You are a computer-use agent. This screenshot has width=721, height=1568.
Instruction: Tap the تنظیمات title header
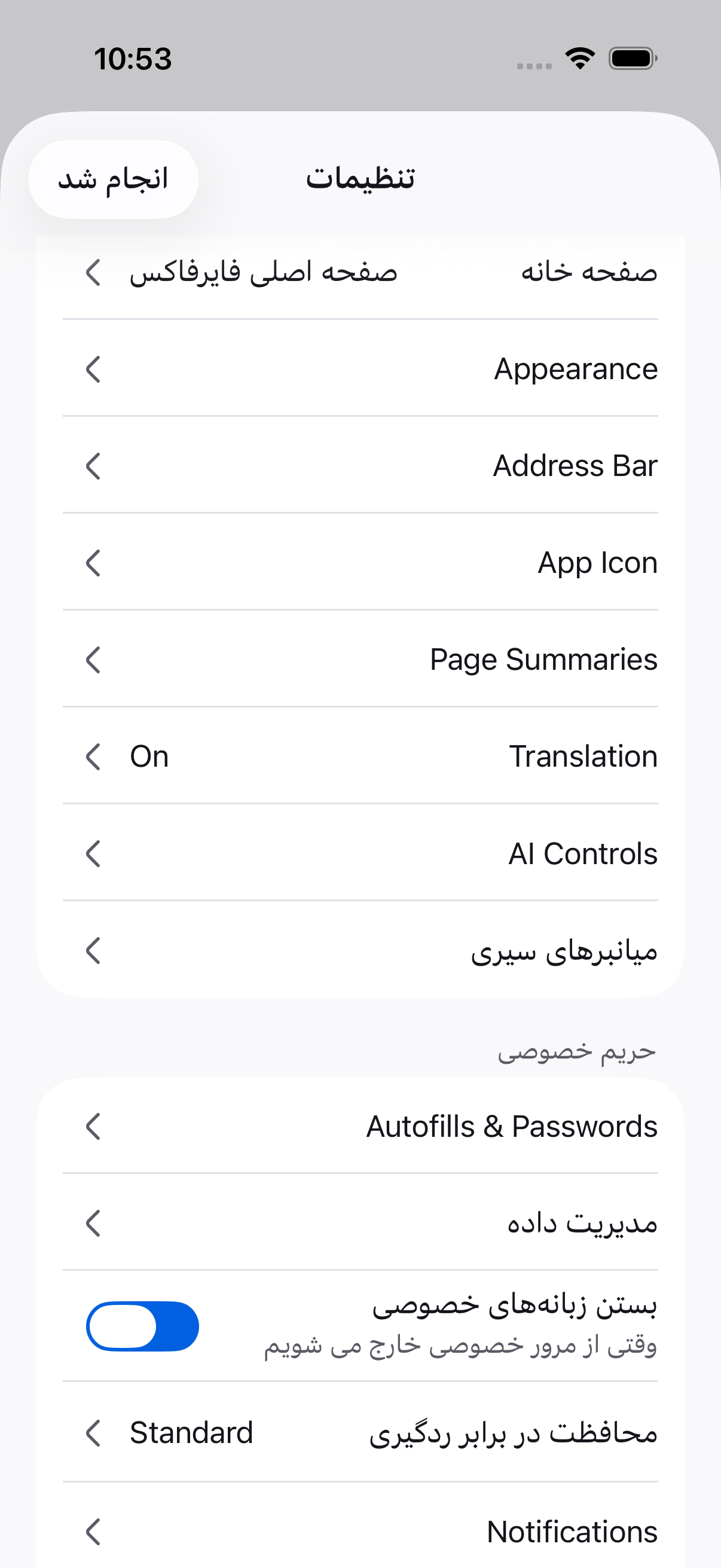(360, 178)
